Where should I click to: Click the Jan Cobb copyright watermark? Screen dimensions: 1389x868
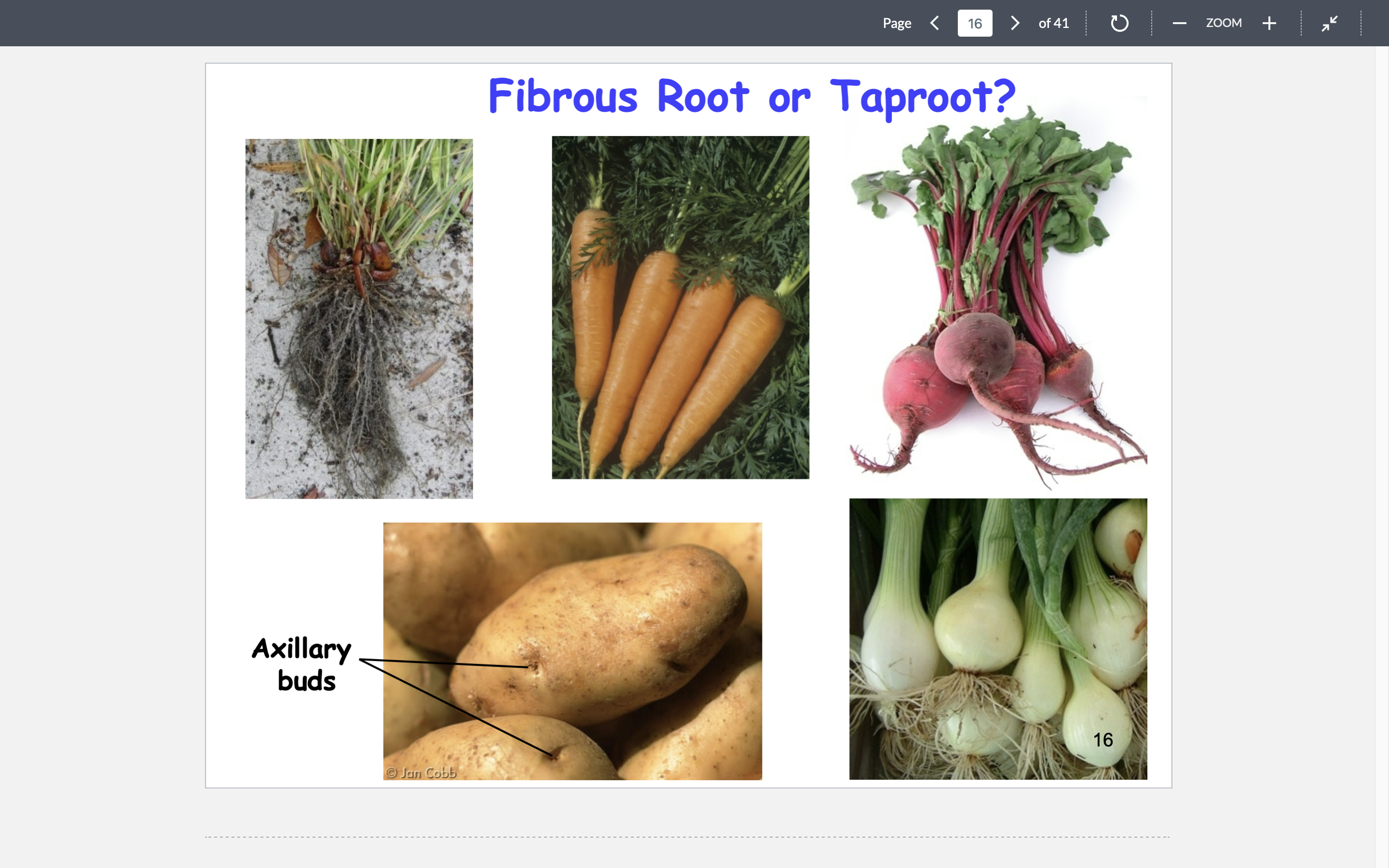coord(422,773)
